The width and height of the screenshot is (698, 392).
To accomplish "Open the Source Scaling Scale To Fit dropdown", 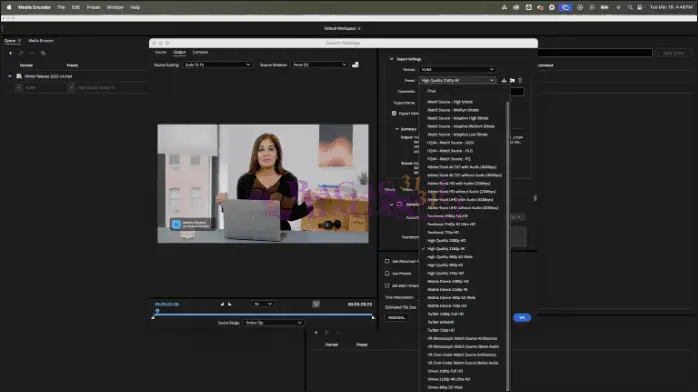I will 217,65.
